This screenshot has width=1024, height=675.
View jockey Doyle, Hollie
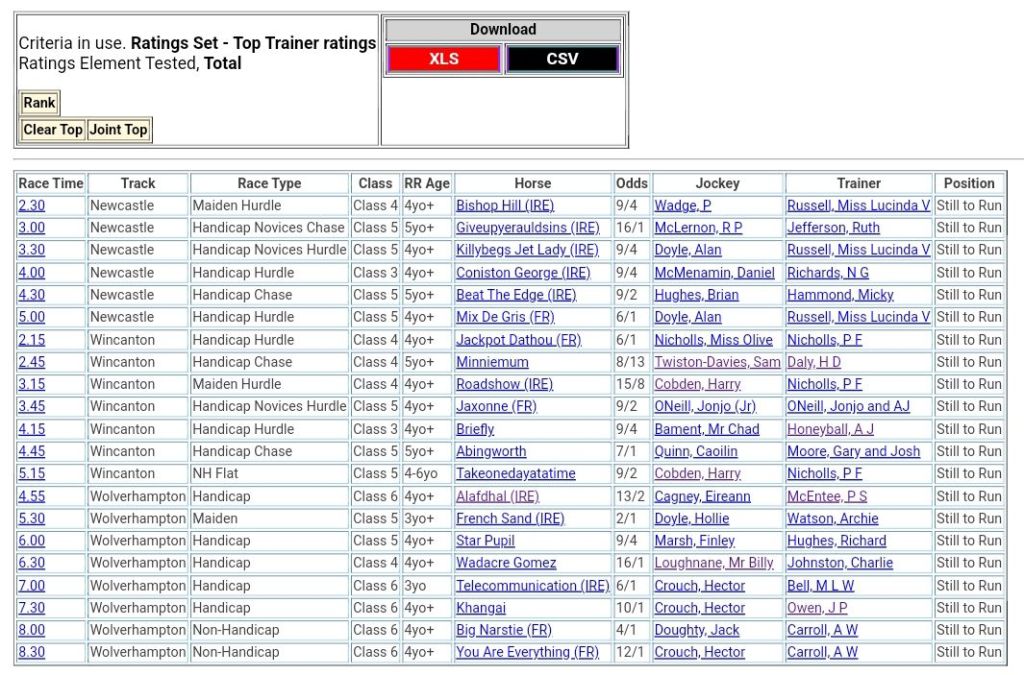point(691,519)
